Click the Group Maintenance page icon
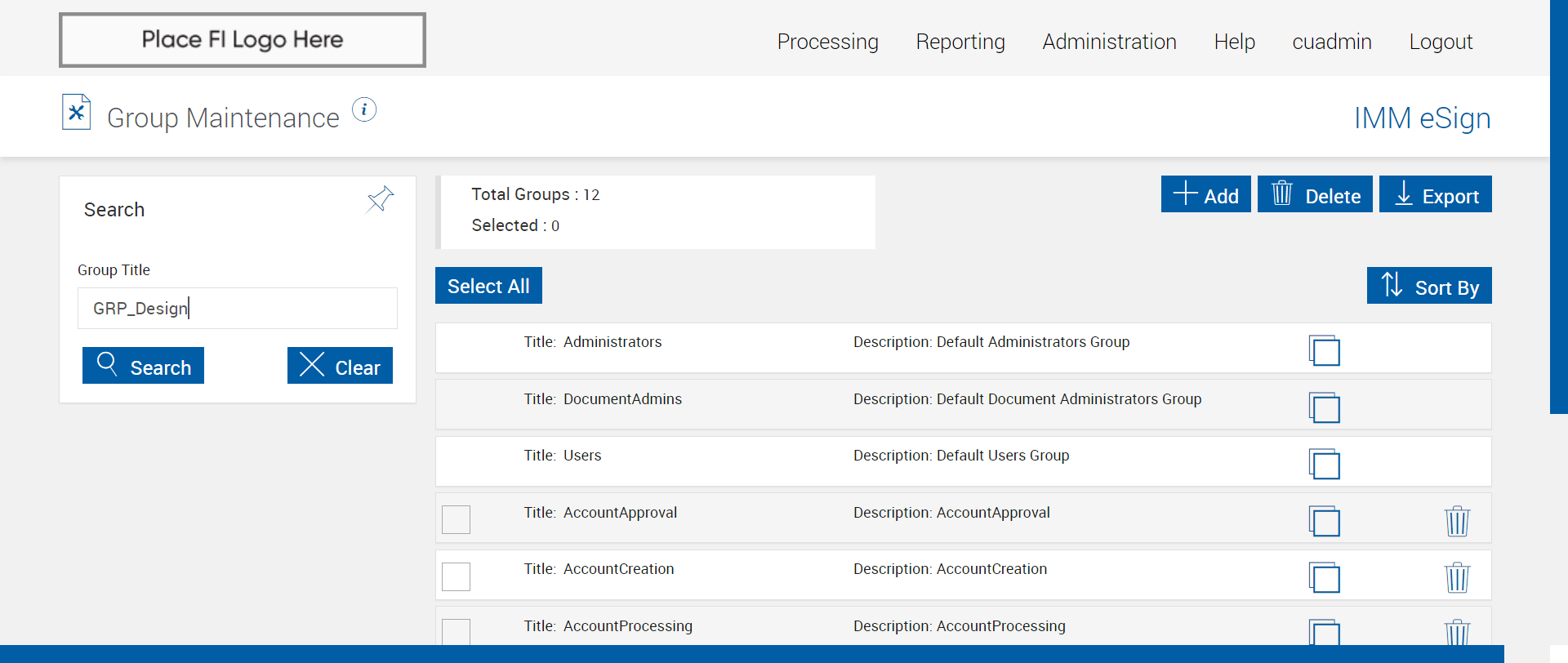Image resolution: width=1568 pixels, height=663 pixels. (x=77, y=113)
